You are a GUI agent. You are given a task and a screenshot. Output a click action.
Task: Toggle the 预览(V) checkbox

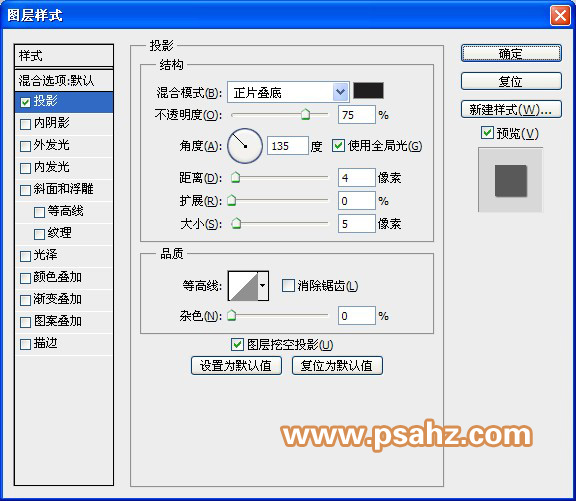[487, 133]
